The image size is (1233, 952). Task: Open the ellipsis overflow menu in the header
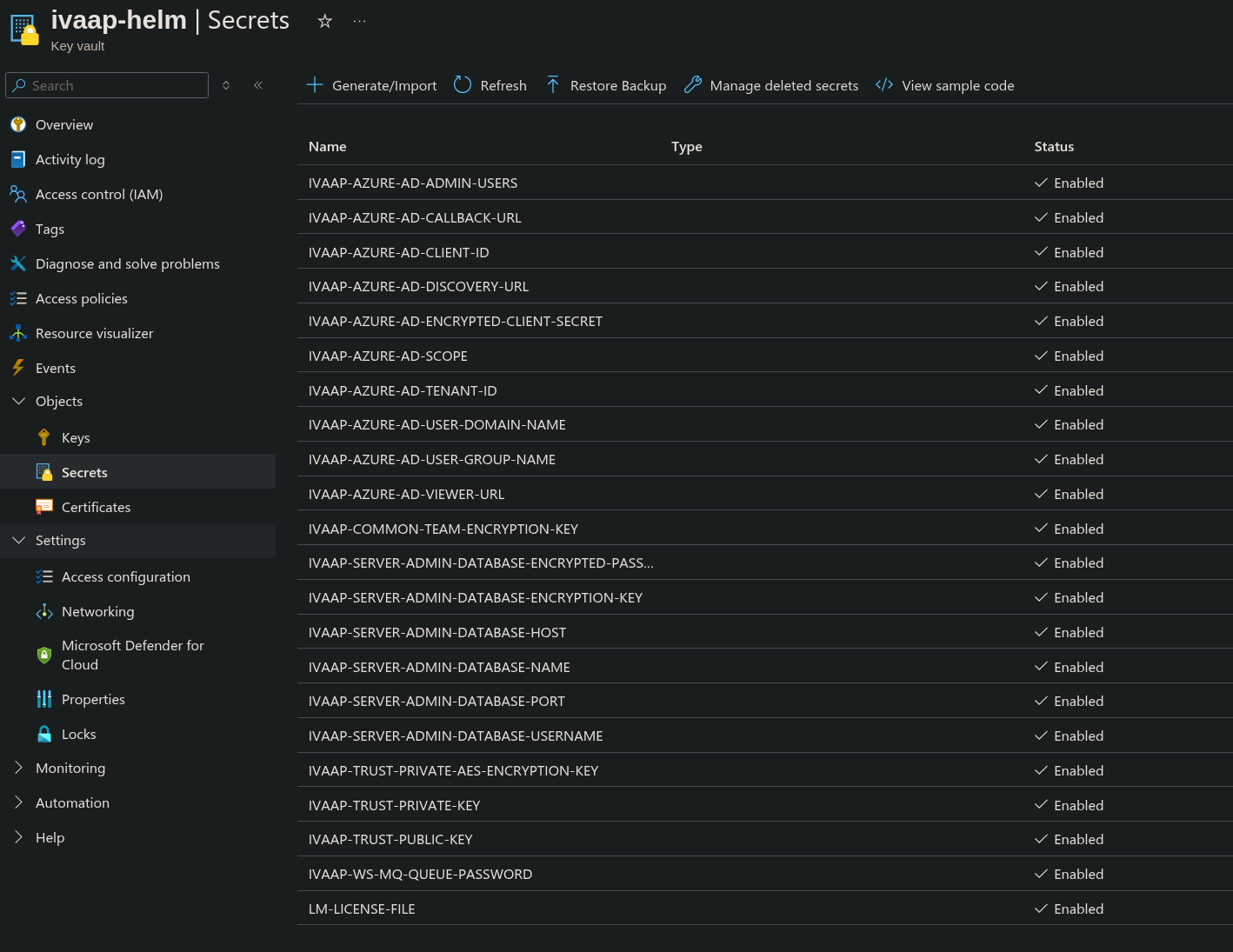pyautogui.click(x=359, y=21)
